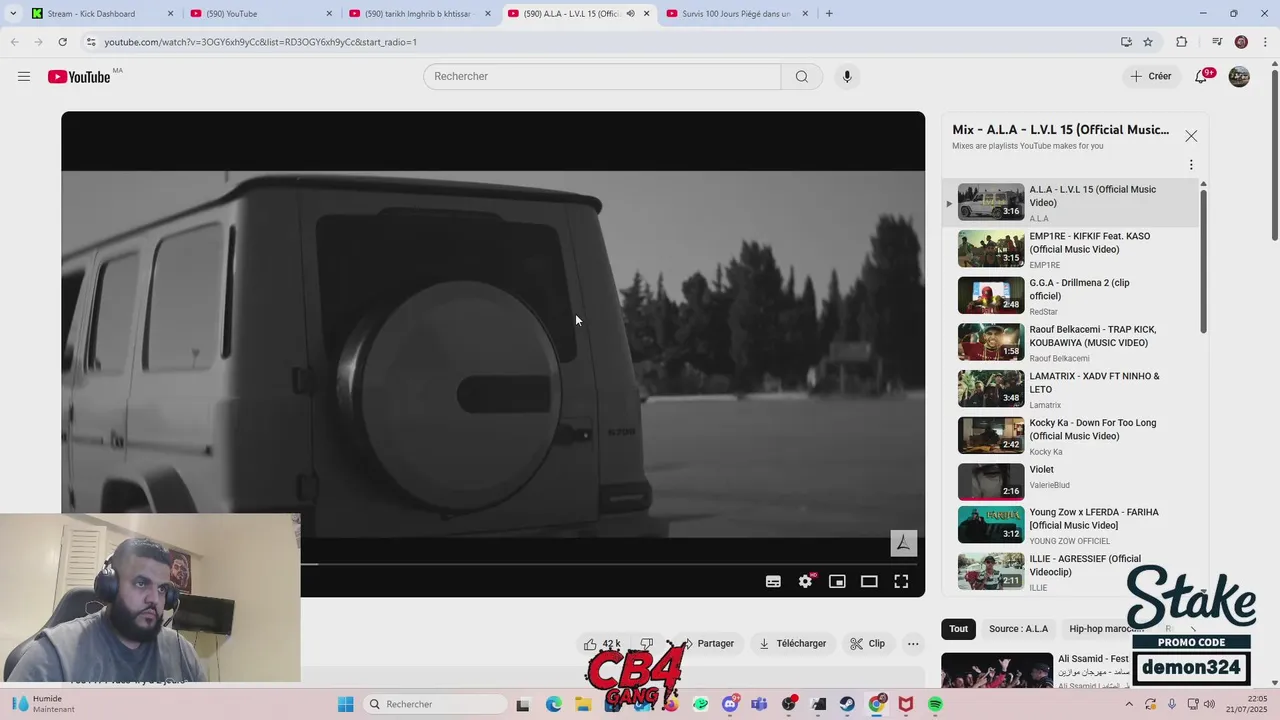Open Chrome media controls icon
The image size is (1280, 720).
point(1217,42)
